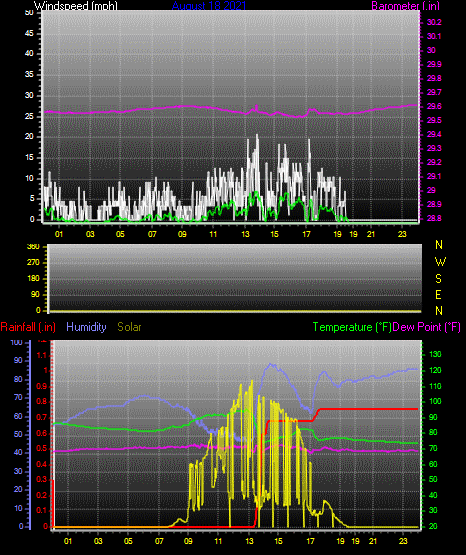Click barometer axis value 29.1
The width and height of the screenshot is (466, 555).
434,176
